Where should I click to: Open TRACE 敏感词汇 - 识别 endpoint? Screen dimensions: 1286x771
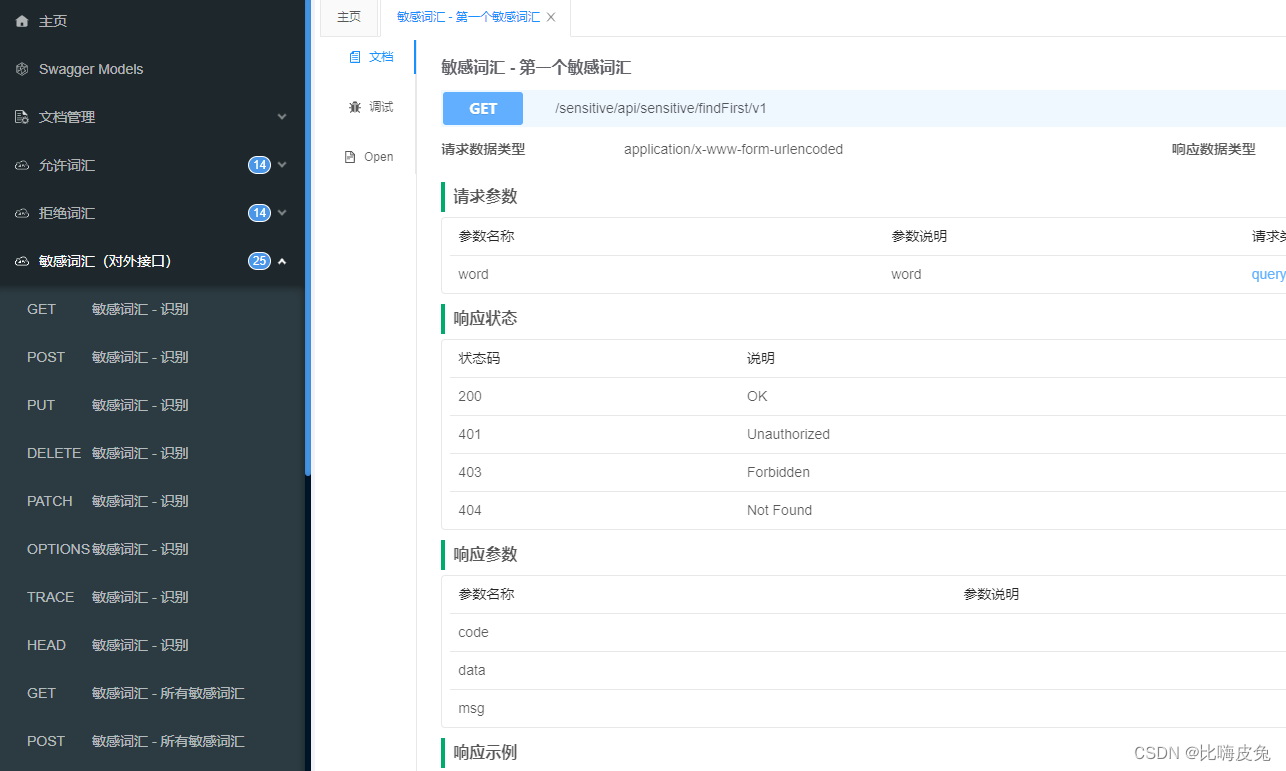[152, 597]
